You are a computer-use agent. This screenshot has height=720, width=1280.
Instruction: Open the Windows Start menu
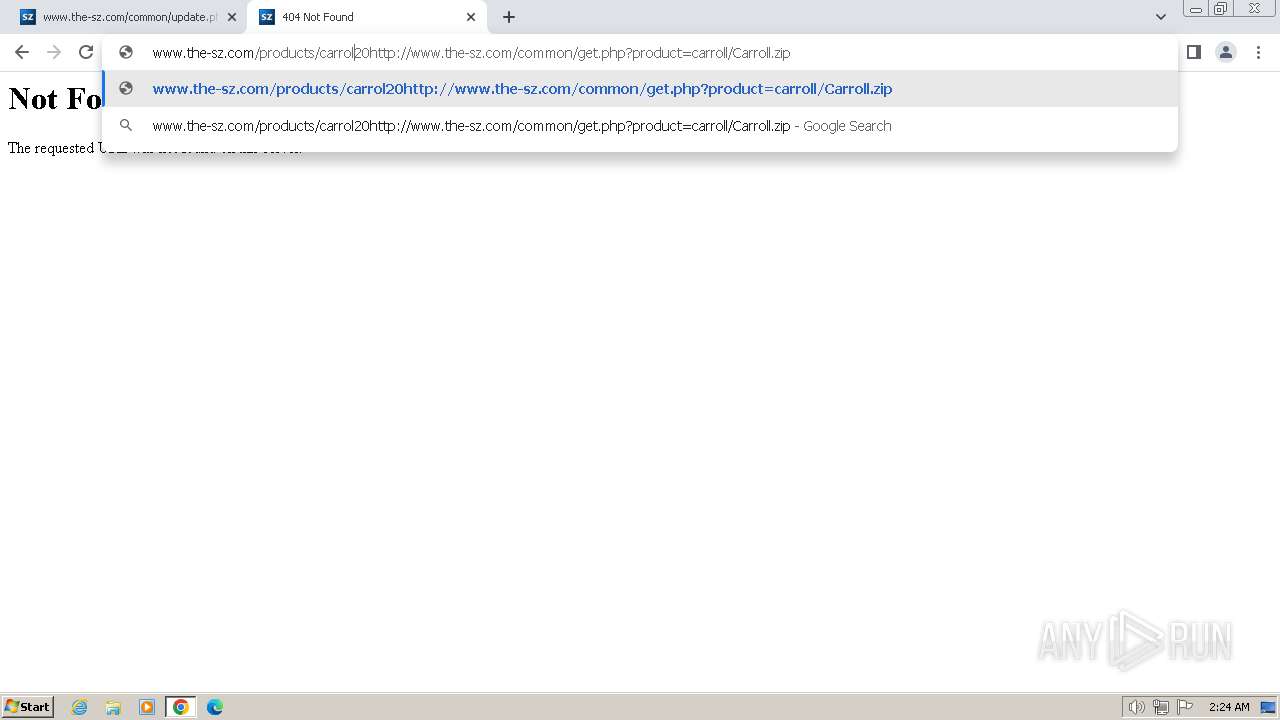(28, 707)
